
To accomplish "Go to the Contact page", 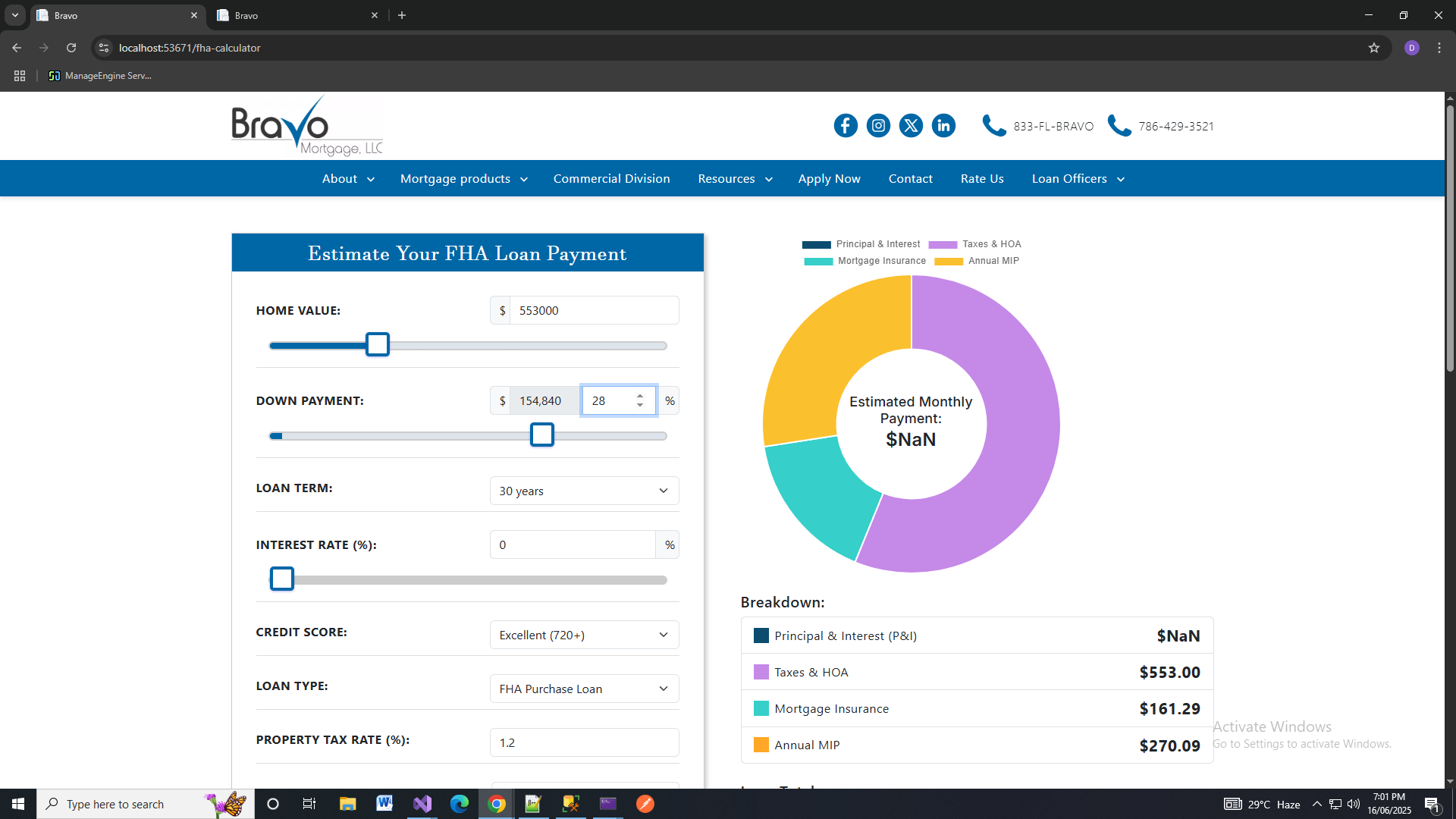I will click(x=910, y=179).
